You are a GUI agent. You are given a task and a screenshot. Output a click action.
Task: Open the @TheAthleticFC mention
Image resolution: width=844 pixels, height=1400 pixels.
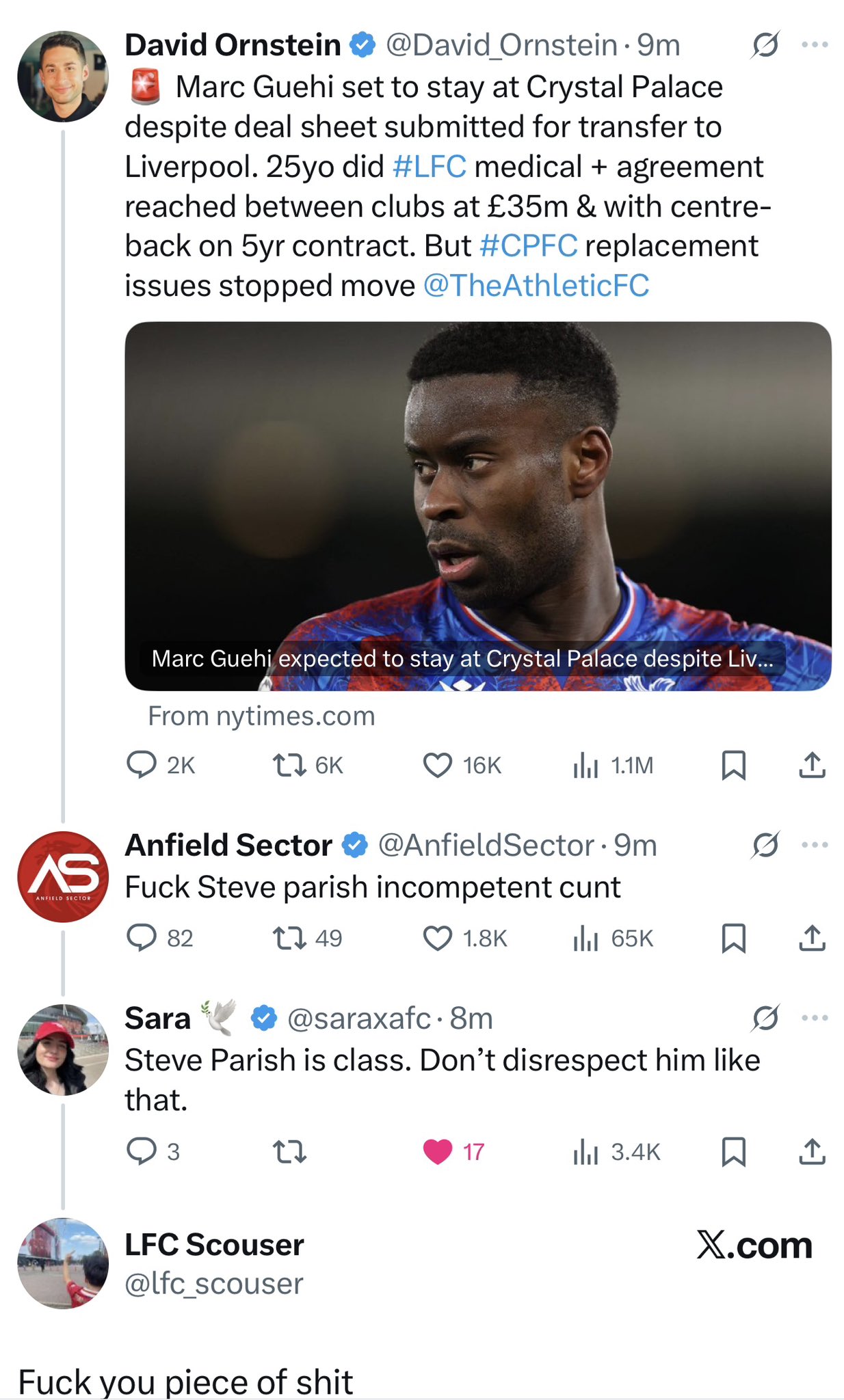click(536, 286)
